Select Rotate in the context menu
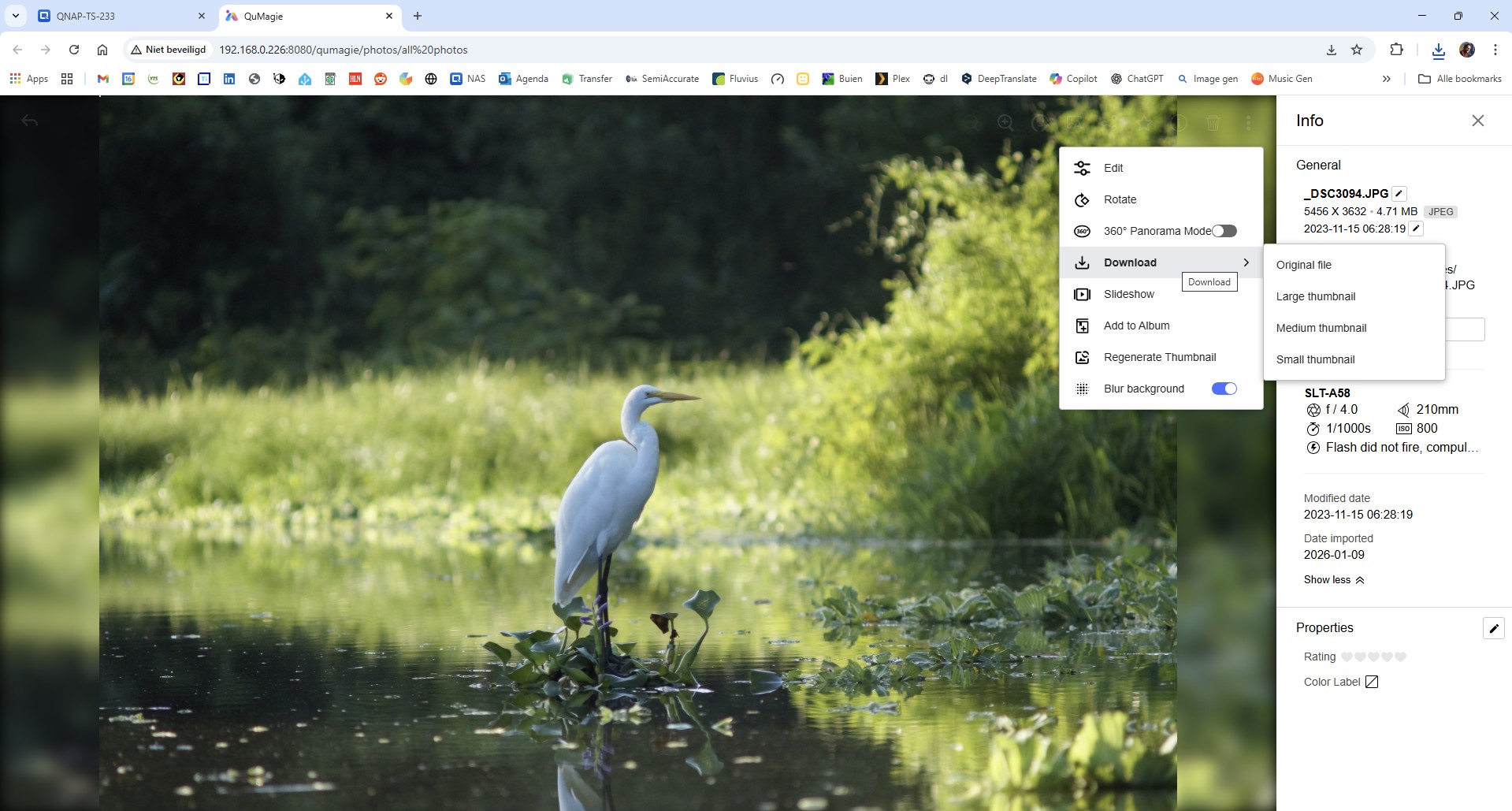Viewport: 1512px width, 811px height. pos(1161,199)
